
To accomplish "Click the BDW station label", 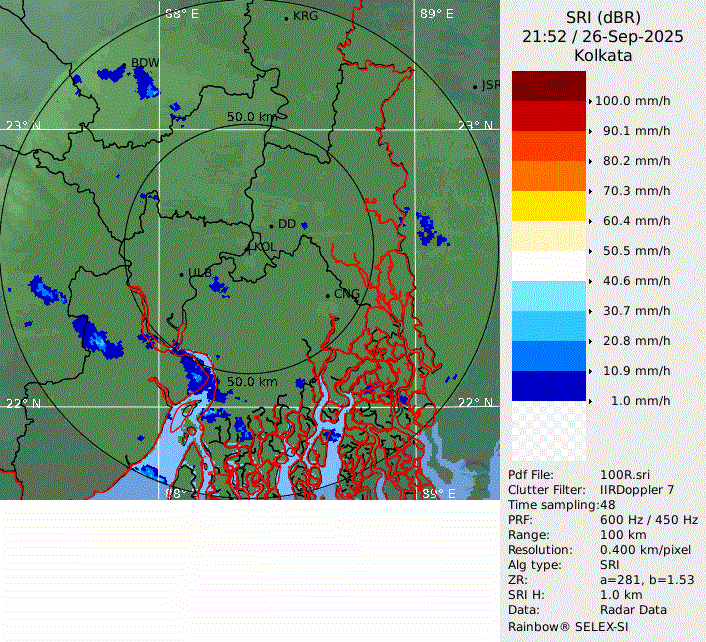I will [145, 63].
